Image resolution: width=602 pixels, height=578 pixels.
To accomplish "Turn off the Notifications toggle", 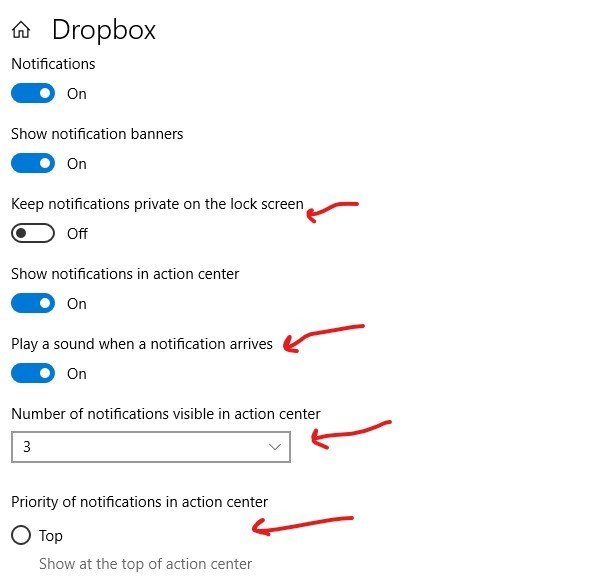I will click(x=33, y=93).
